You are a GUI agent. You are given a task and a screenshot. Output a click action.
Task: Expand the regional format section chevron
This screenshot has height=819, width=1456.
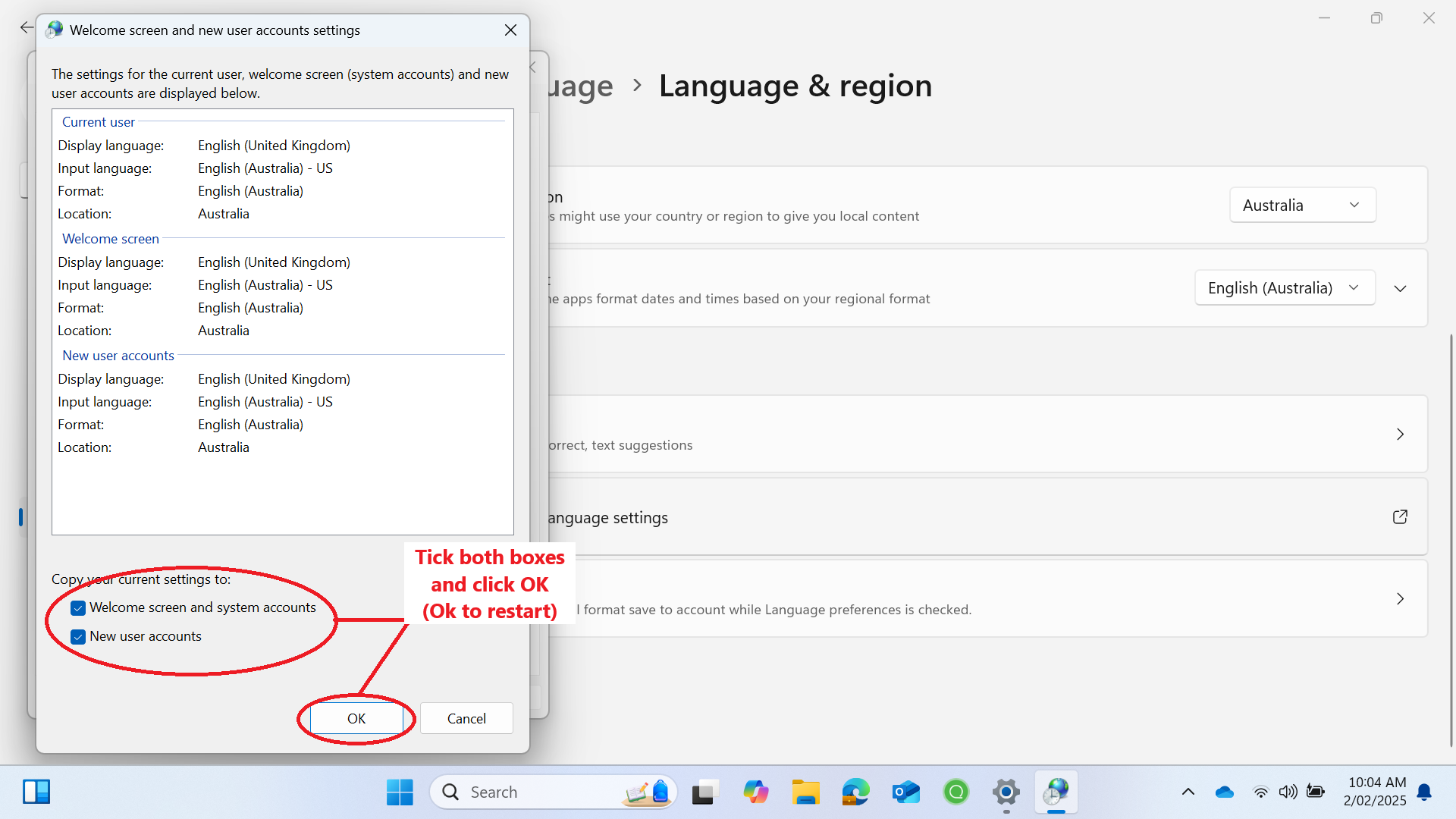[1400, 288]
